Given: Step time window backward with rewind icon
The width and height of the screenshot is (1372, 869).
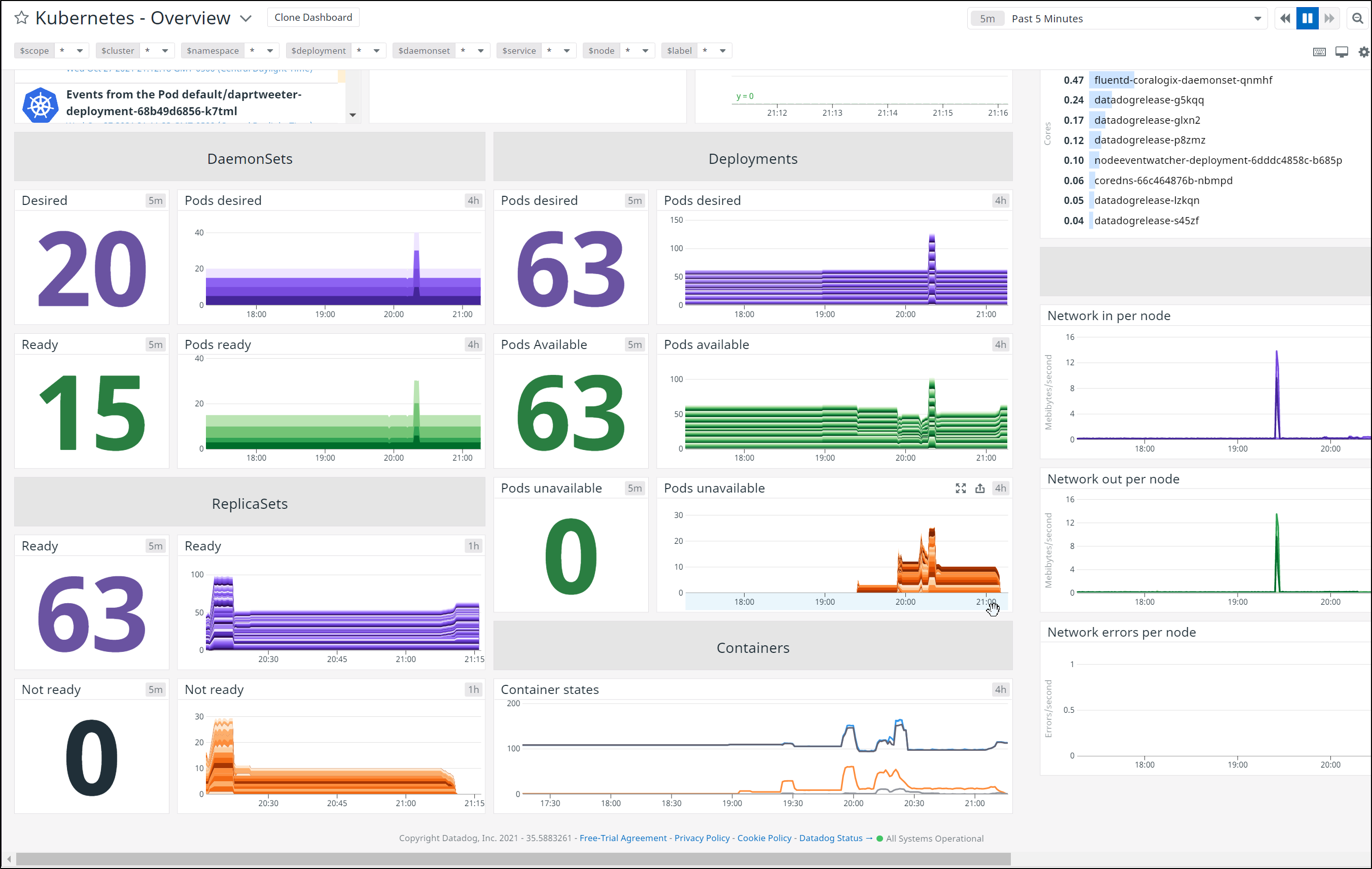Looking at the screenshot, I should pyautogui.click(x=1285, y=18).
